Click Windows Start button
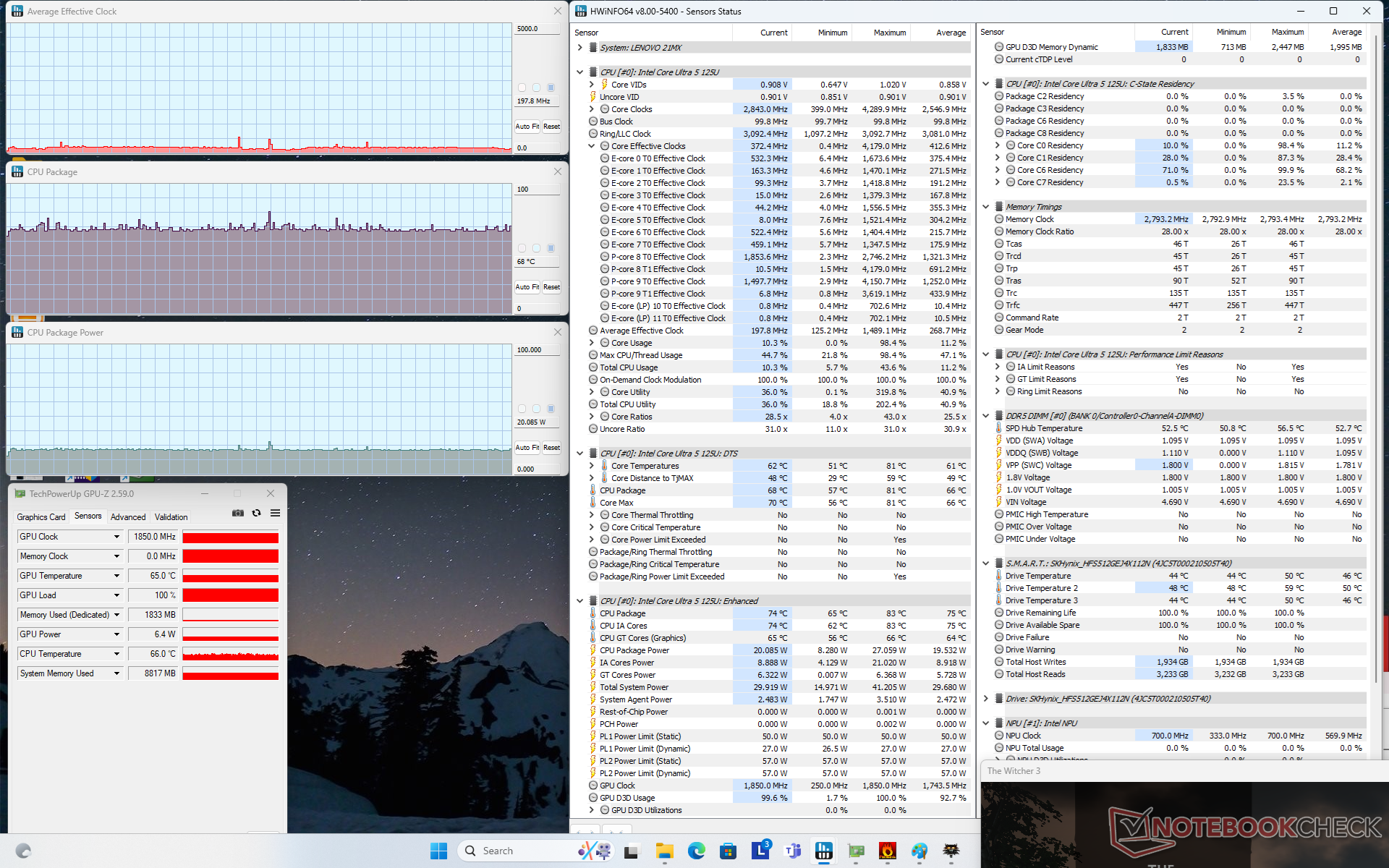 pyautogui.click(x=438, y=851)
